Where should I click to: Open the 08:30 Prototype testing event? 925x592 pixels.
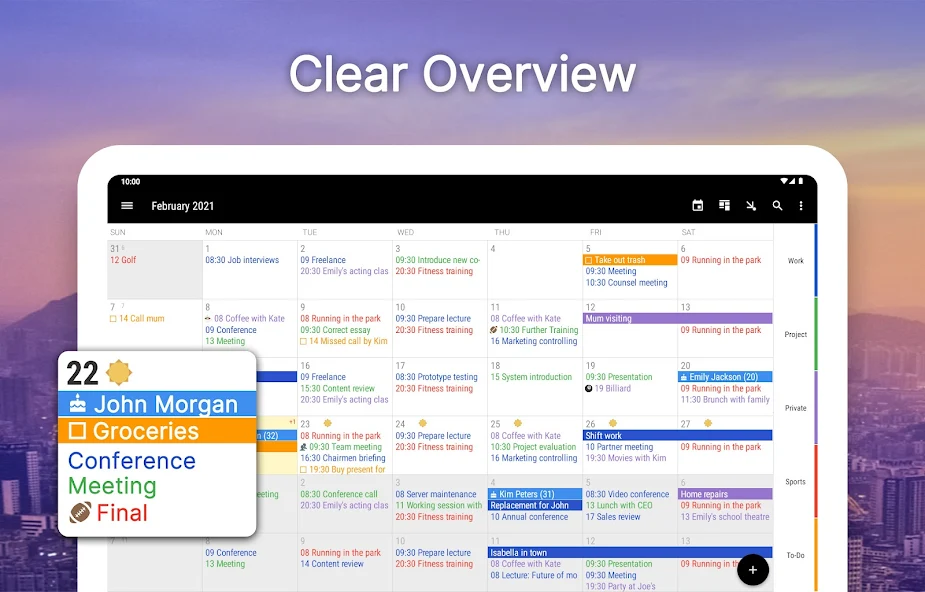click(437, 377)
